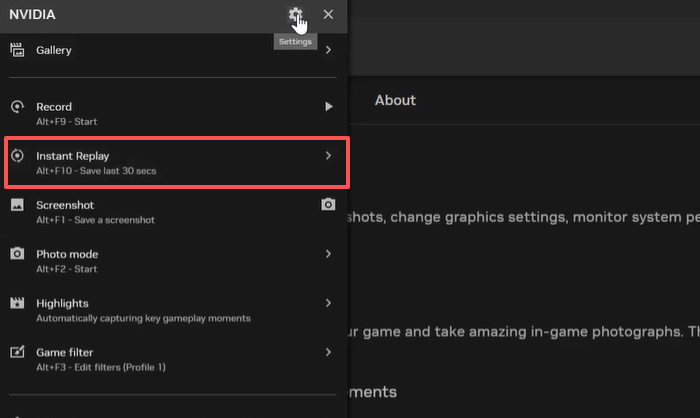Close the NVIDIA overlay panel
The height and width of the screenshot is (418, 700).
click(328, 15)
